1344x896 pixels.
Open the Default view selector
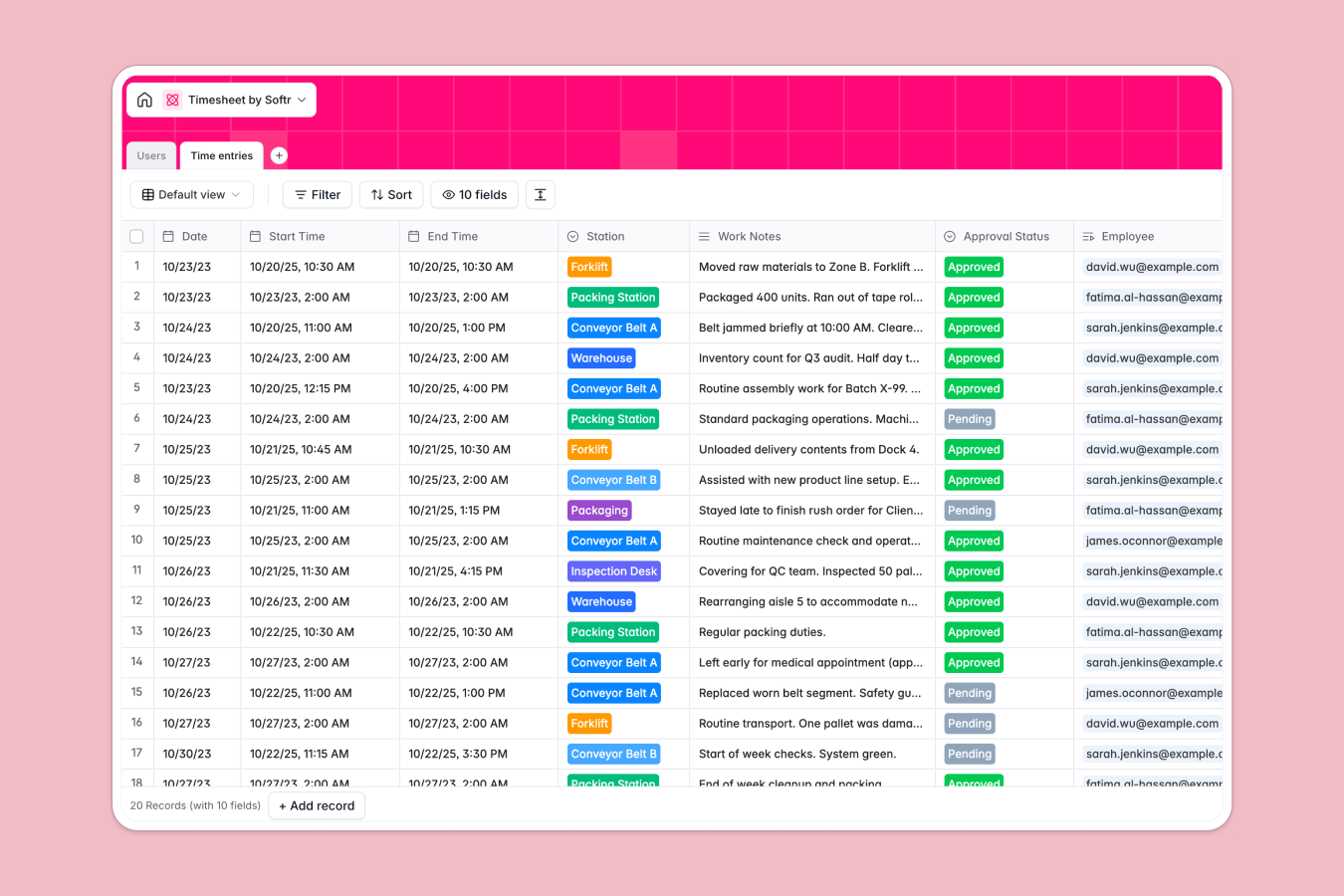(x=191, y=194)
